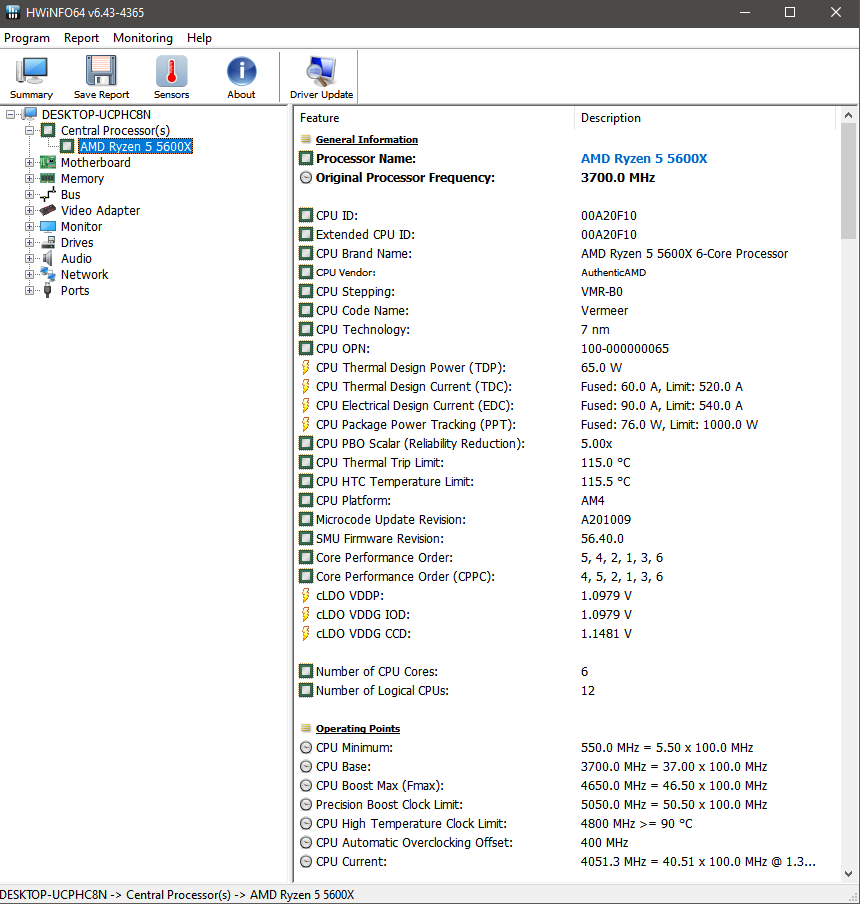The width and height of the screenshot is (860, 904).
Task: Click the Audio speaker icon in tree
Action: coord(48,258)
